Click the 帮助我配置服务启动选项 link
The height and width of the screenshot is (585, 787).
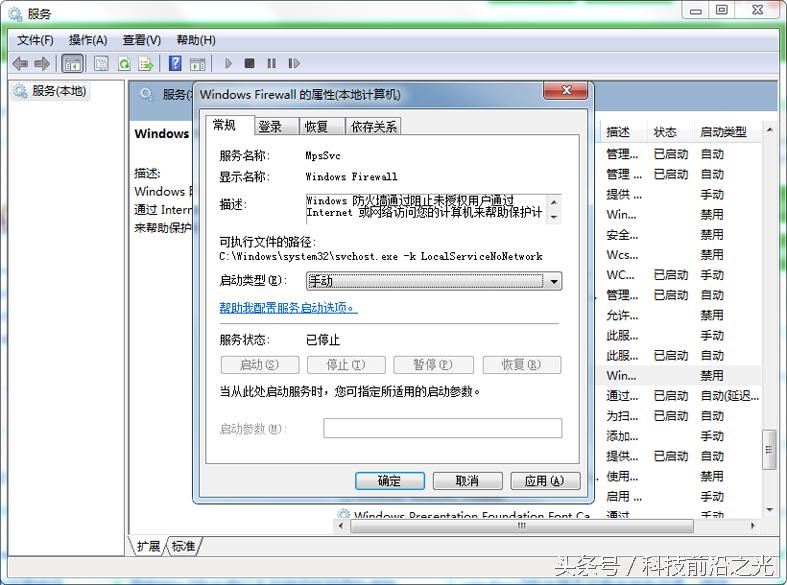click(x=288, y=308)
